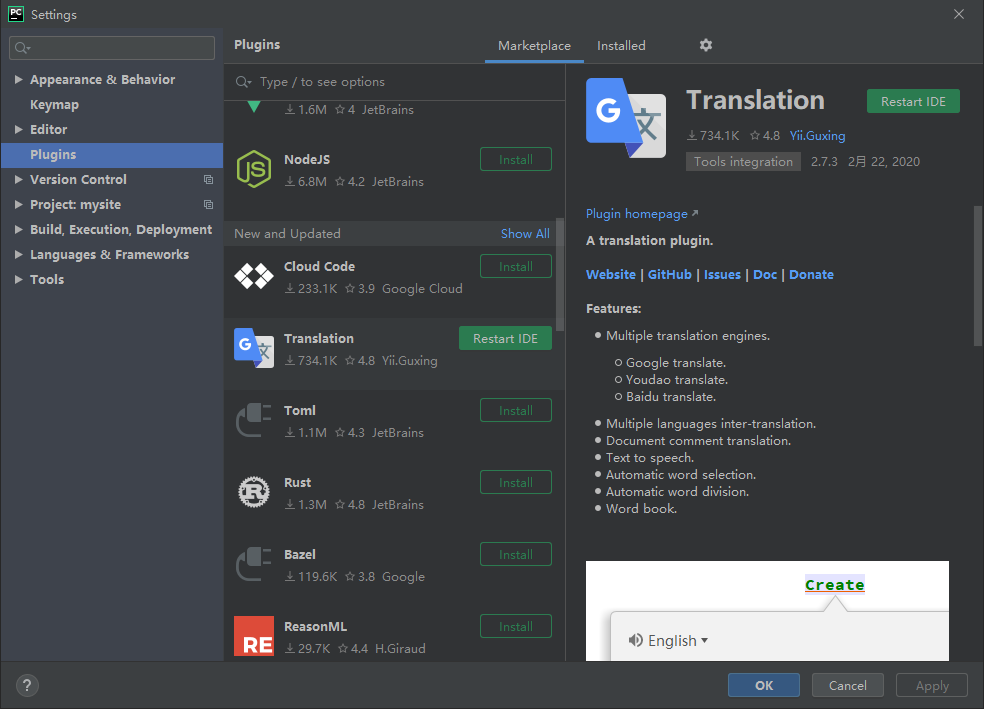Switch to the Marketplace tab
984x709 pixels.
(534, 45)
